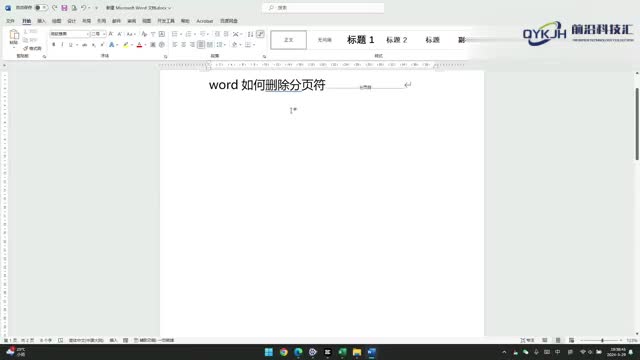
Task: Click the title bar search box
Action: (x=323, y=8)
